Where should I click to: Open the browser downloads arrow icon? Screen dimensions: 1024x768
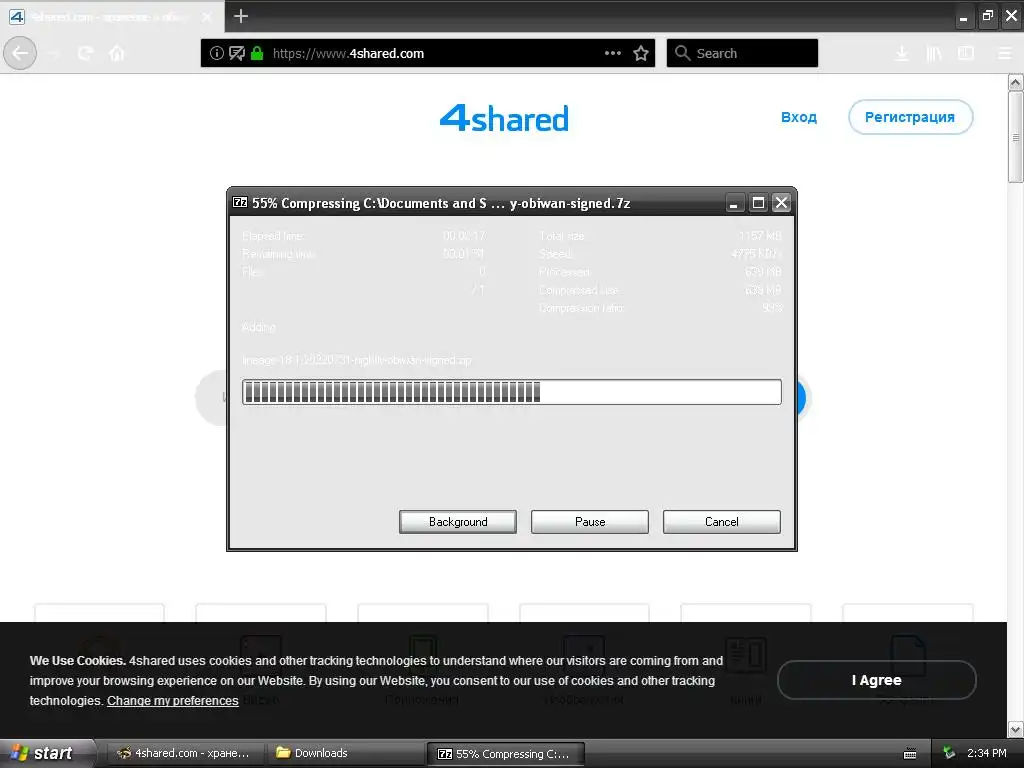coord(902,54)
